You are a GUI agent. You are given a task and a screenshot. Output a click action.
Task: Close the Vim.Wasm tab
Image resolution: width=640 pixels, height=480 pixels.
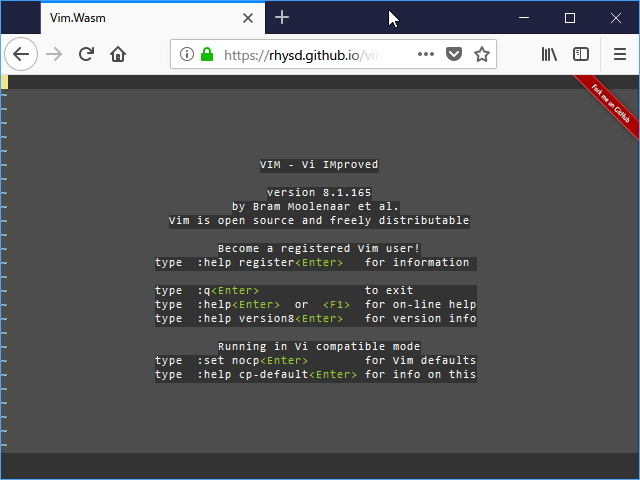[x=248, y=18]
